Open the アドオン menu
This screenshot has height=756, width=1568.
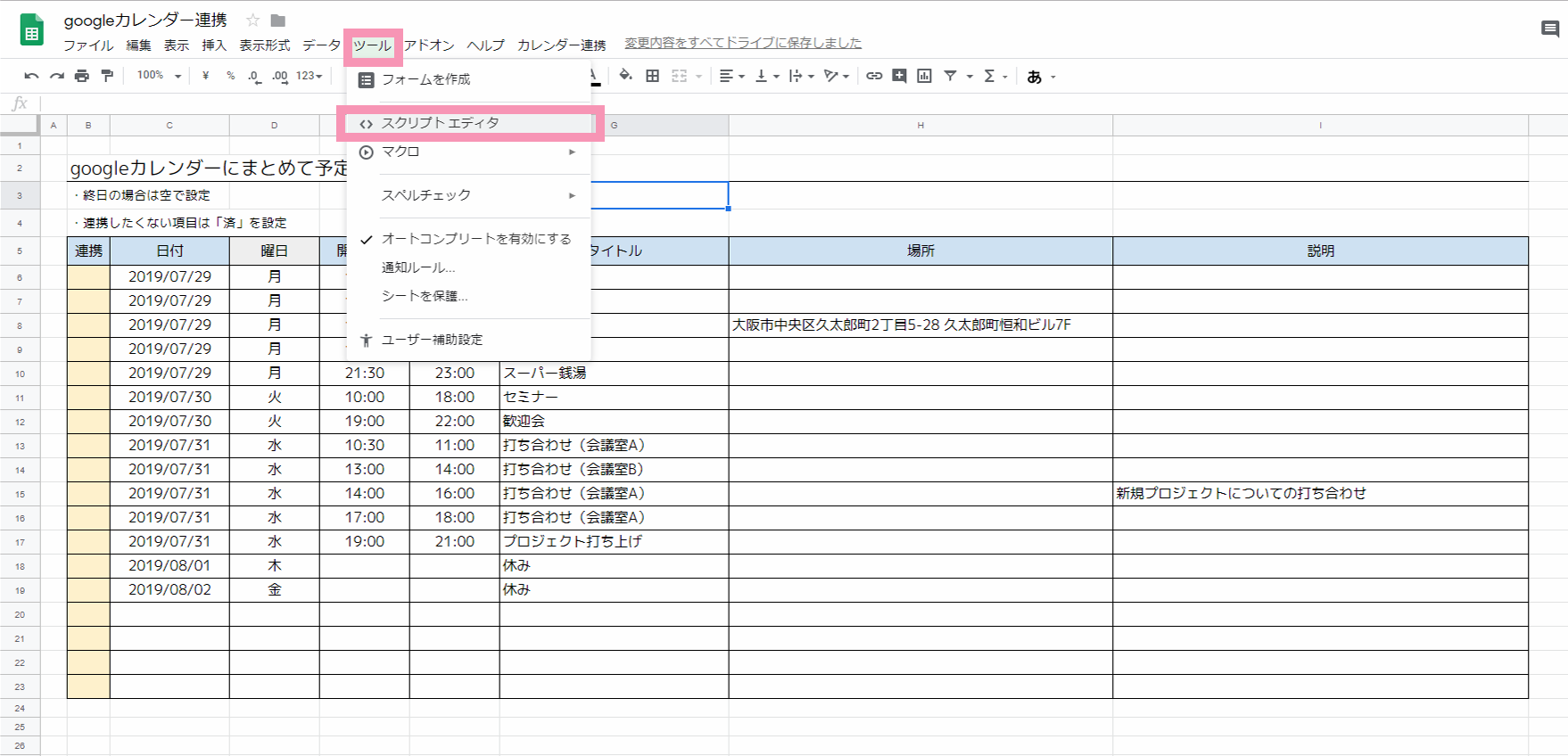tap(429, 45)
